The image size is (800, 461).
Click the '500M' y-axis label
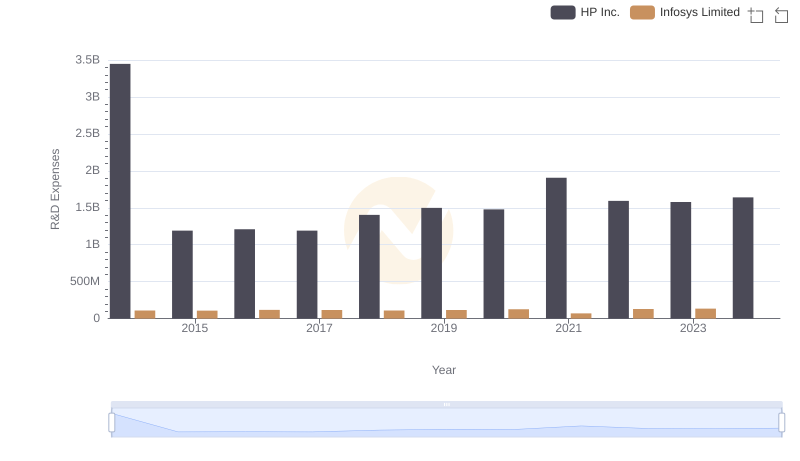click(85, 281)
